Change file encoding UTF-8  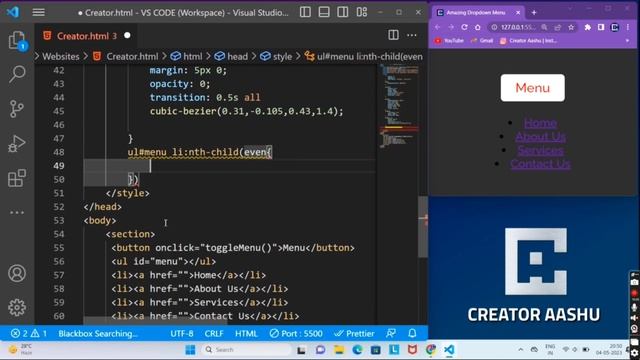point(182,333)
